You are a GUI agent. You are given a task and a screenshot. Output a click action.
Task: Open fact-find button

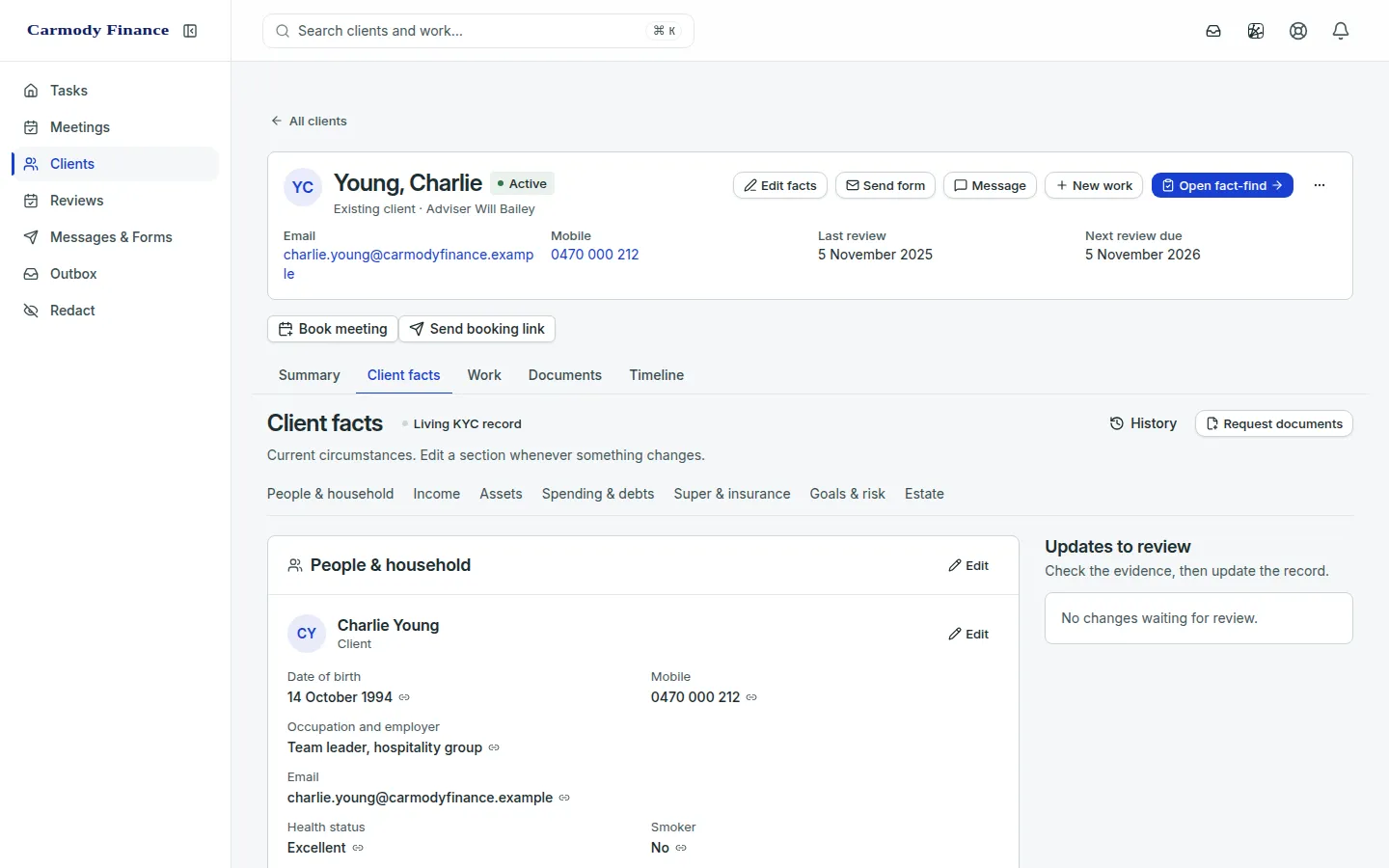(1222, 185)
